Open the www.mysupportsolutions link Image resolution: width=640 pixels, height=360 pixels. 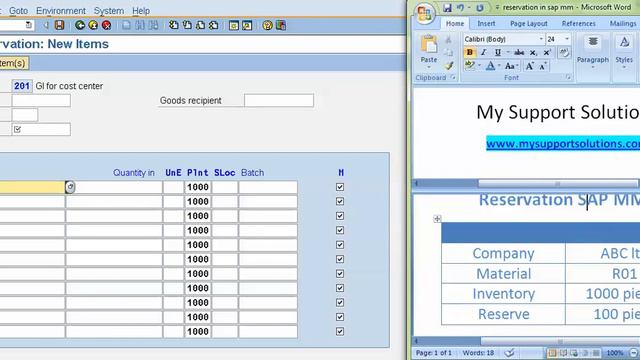click(x=563, y=144)
